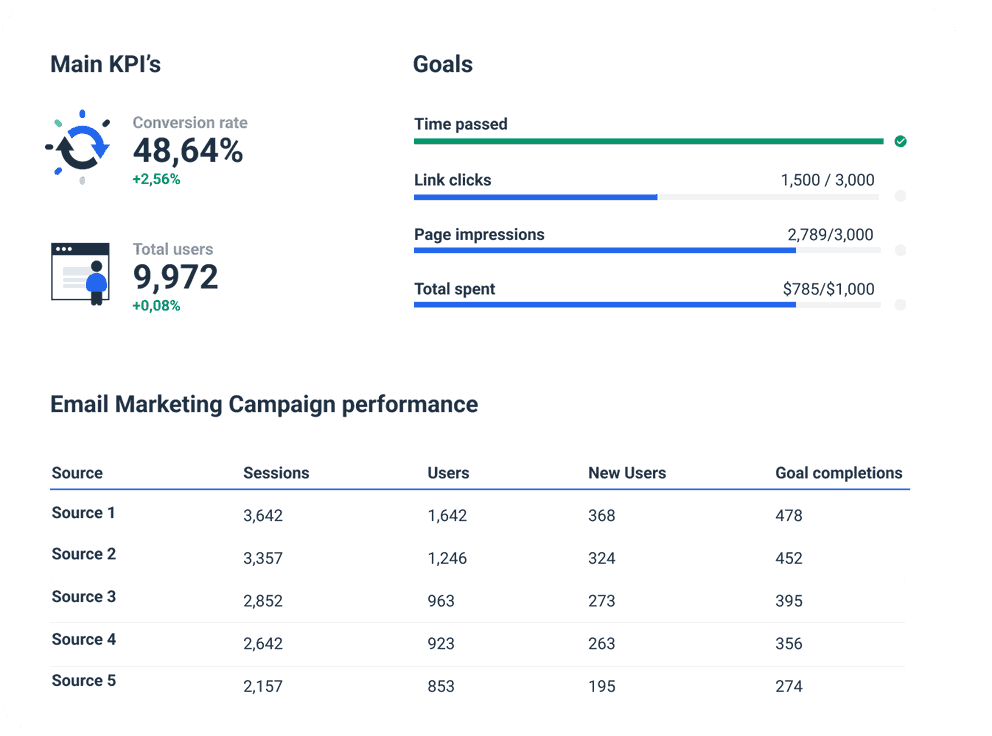Click Source 1 goal completions value 478
Image resolution: width=992 pixels, height=736 pixels.
[789, 516]
